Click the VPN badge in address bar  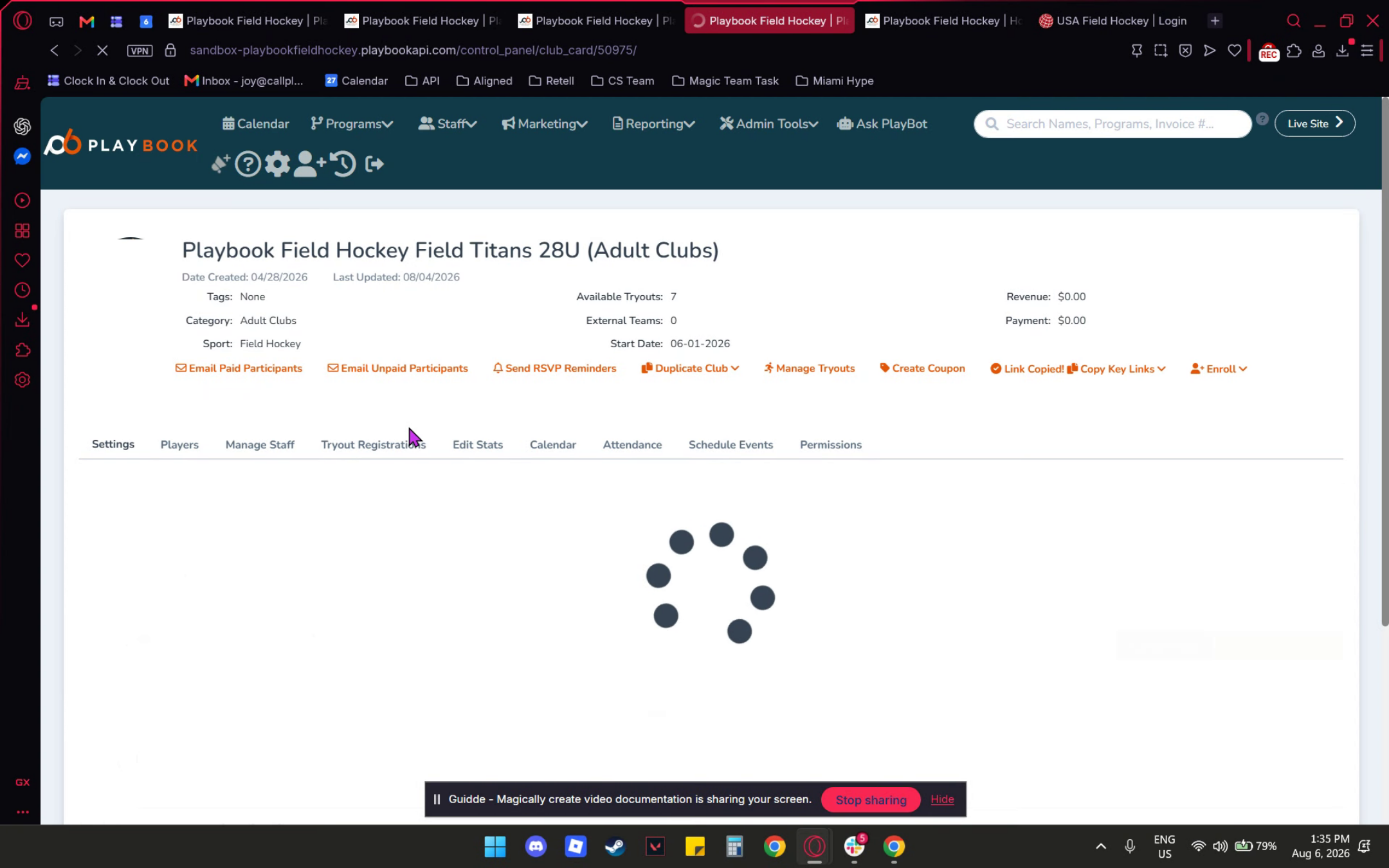coord(140,51)
